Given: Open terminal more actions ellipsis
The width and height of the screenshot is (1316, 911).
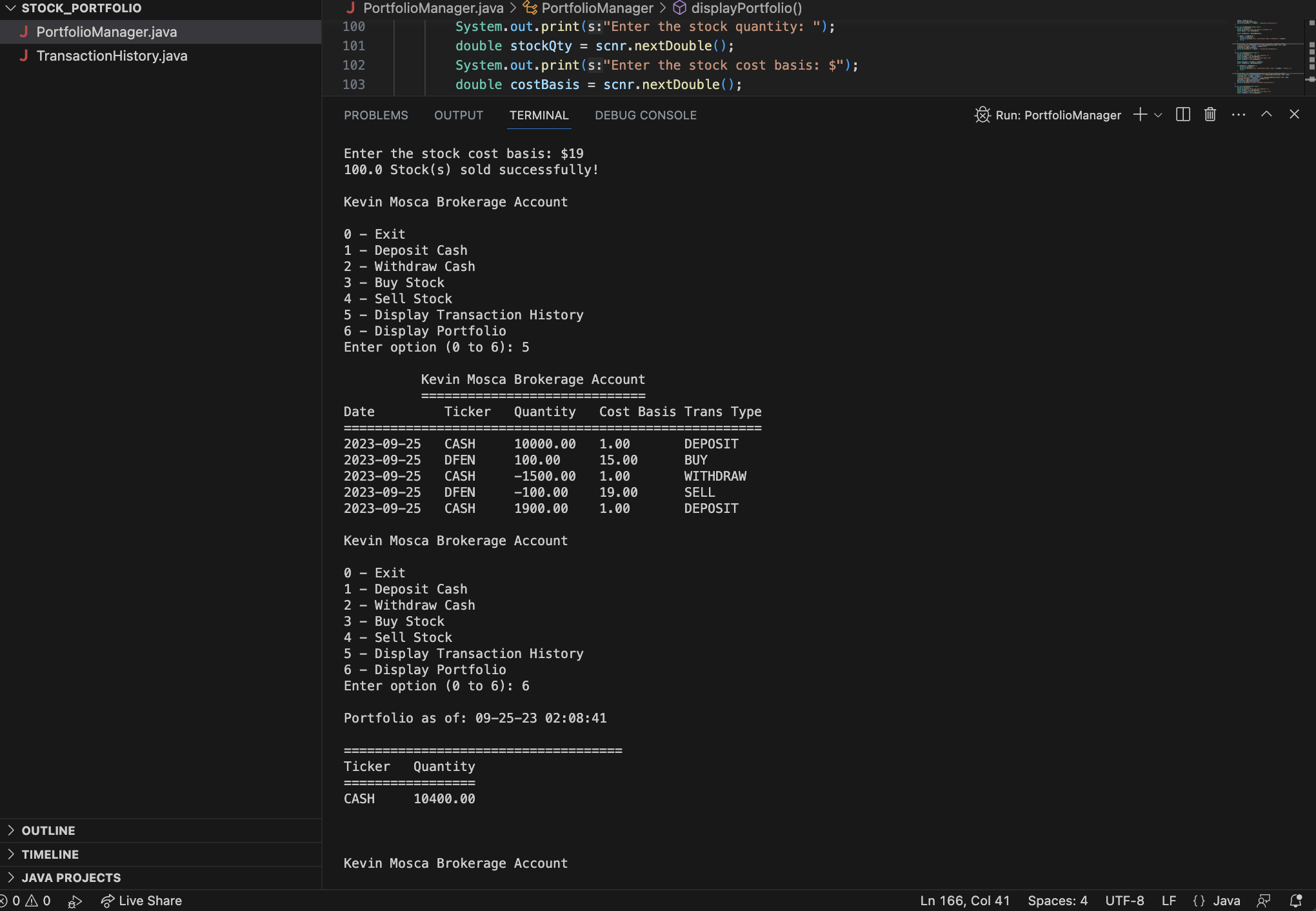Looking at the screenshot, I should click(1238, 115).
